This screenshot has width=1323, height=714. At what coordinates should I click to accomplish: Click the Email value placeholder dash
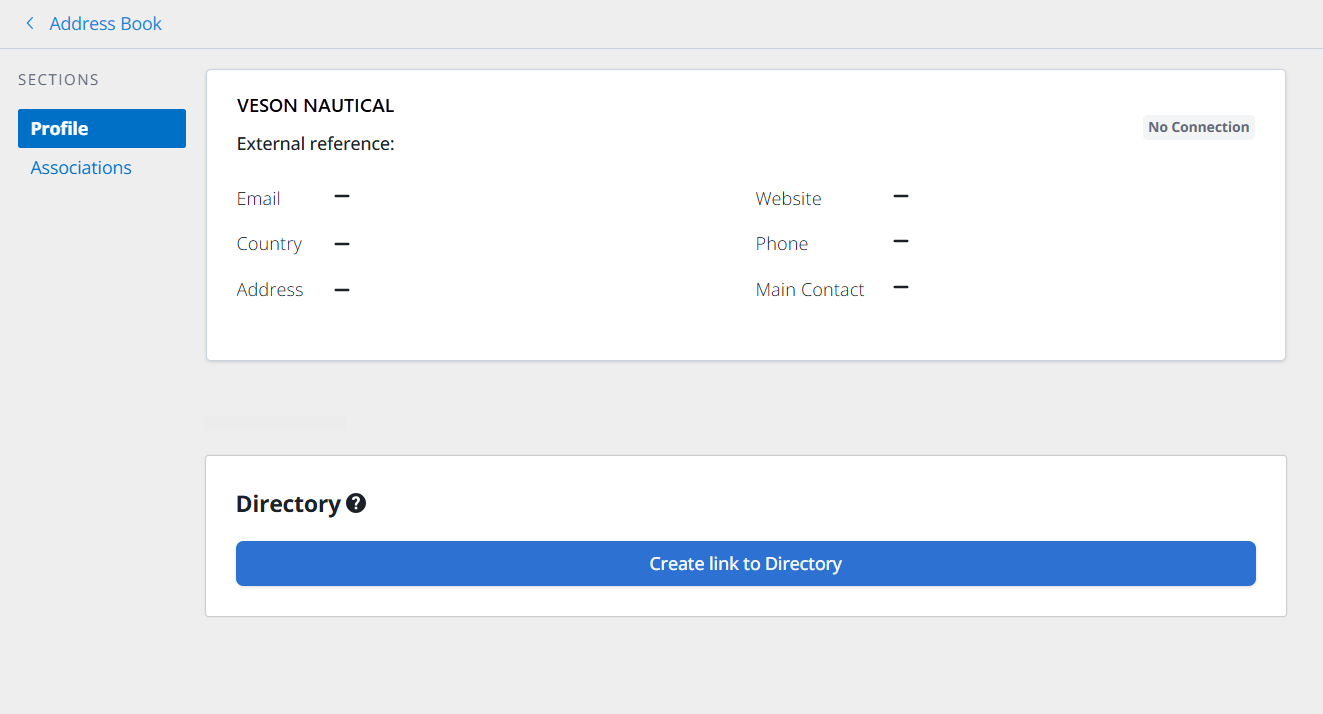(x=341, y=197)
